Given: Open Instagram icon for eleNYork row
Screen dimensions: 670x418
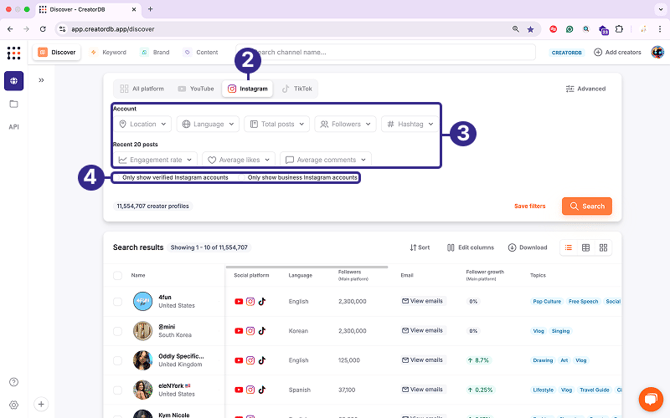Looking at the screenshot, I should (250, 390).
